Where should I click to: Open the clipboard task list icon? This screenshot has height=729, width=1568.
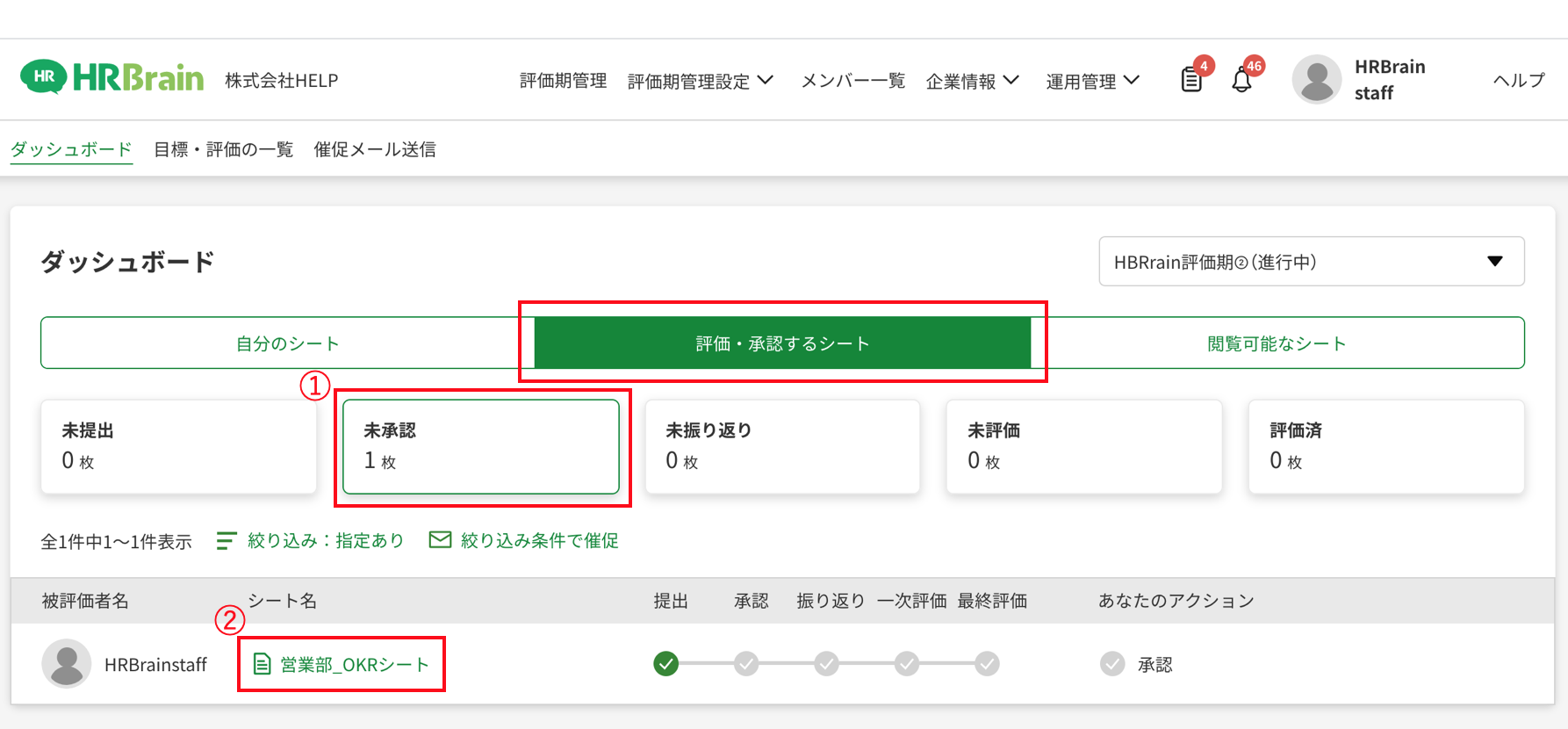pyautogui.click(x=1191, y=80)
